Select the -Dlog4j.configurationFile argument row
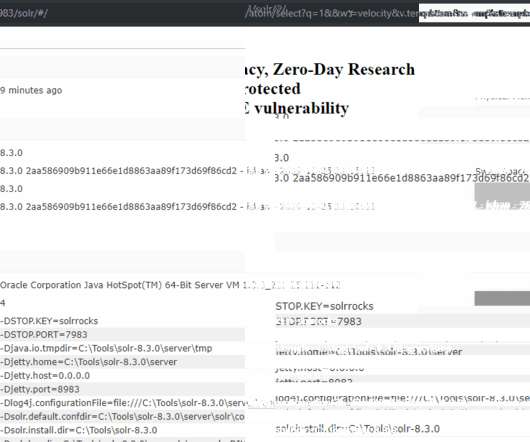530x442 pixels. 124,403
